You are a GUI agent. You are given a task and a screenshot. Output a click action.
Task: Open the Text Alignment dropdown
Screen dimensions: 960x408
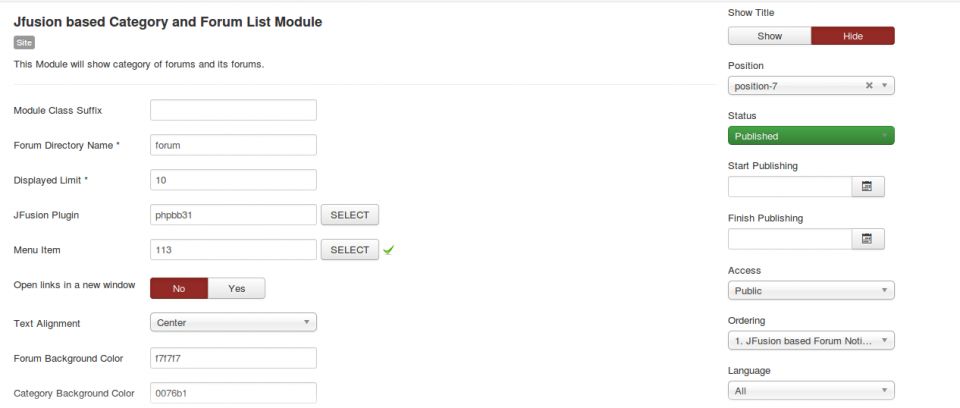pos(233,322)
